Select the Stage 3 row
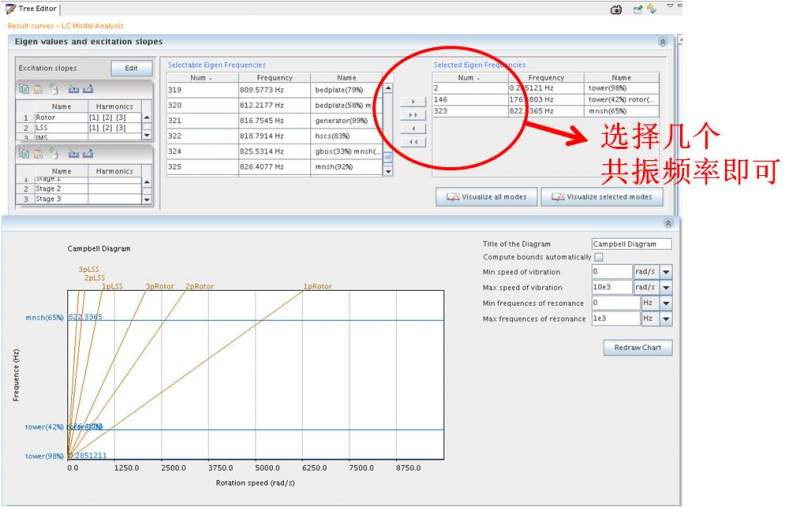This screenshot has height=507, width=800. 79,199
